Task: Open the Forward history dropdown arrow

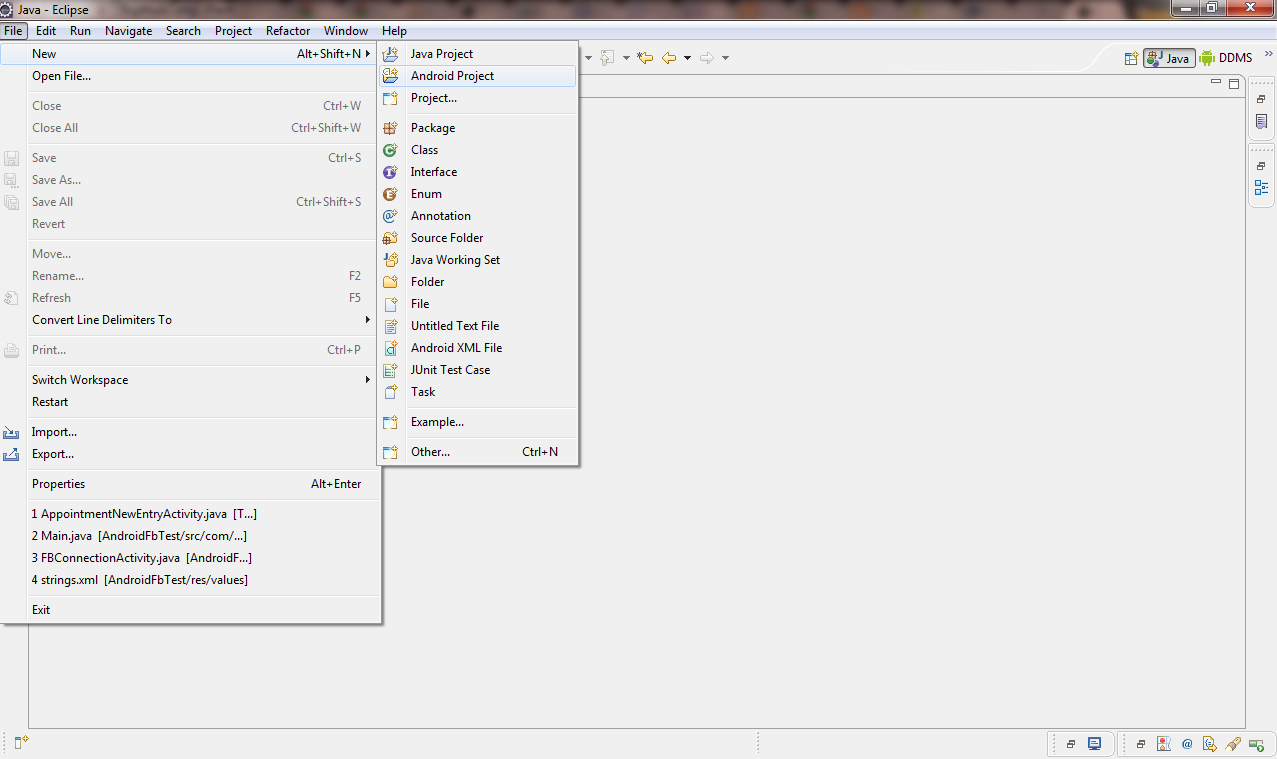Action: pyautogui.click(x=725, y=58)
